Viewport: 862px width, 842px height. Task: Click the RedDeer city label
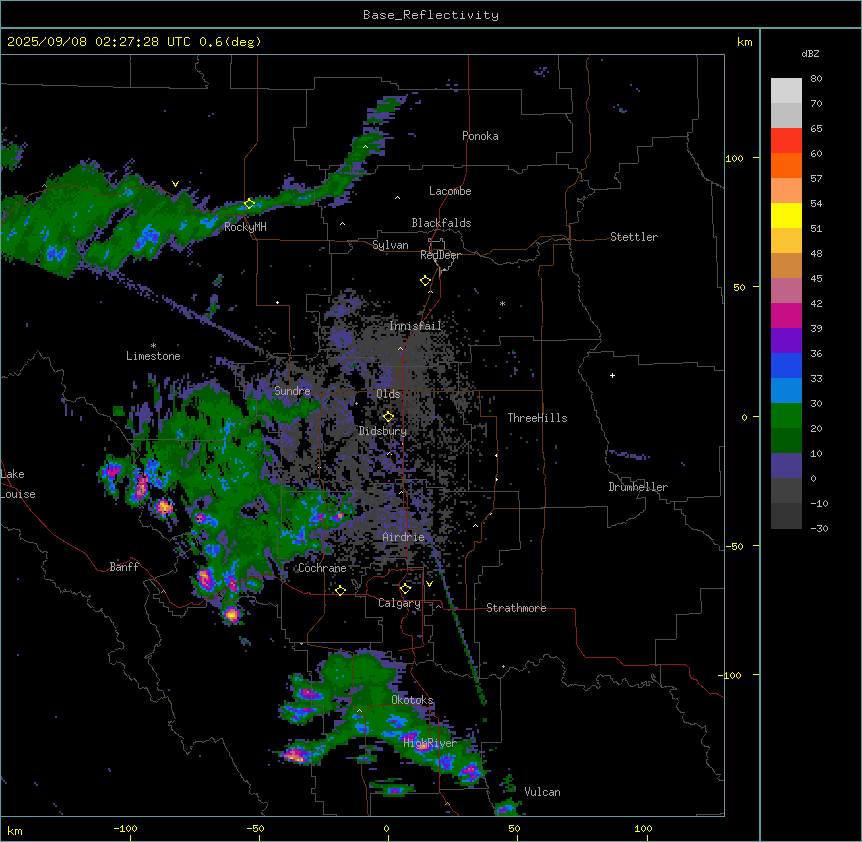(440, 255)
